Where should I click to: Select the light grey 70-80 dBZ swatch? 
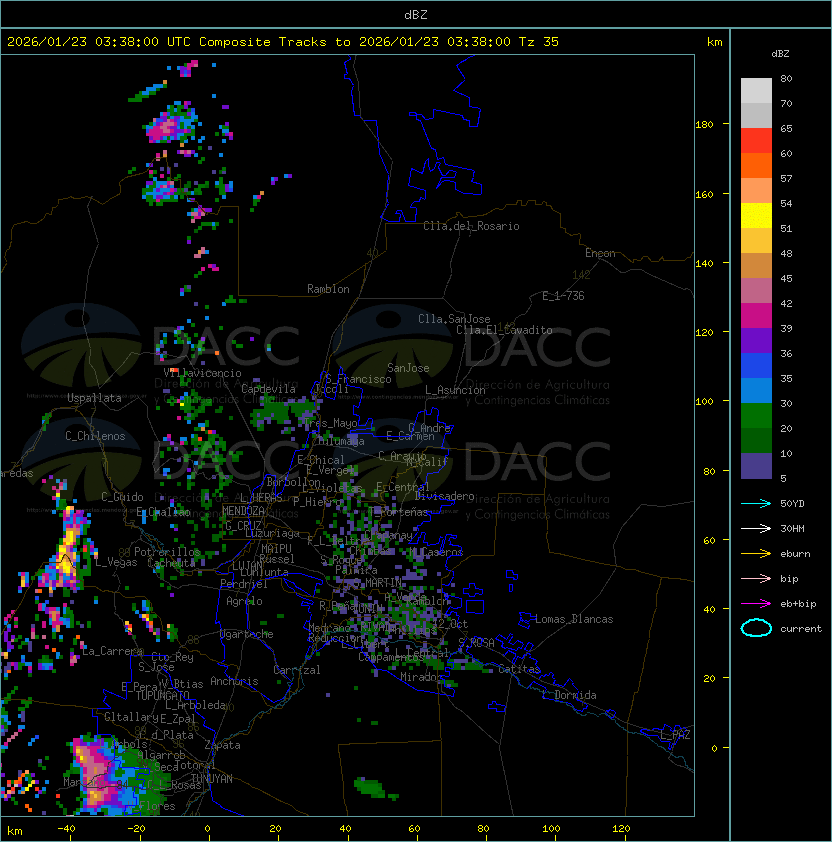point(756,90)
